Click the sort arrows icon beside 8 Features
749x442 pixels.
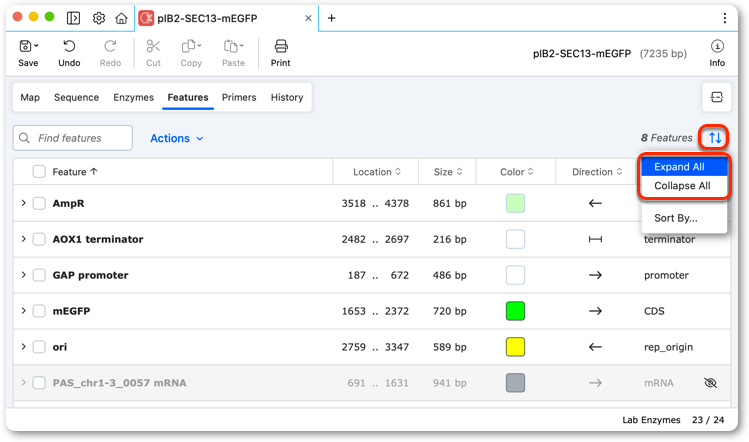click(715, 138)
